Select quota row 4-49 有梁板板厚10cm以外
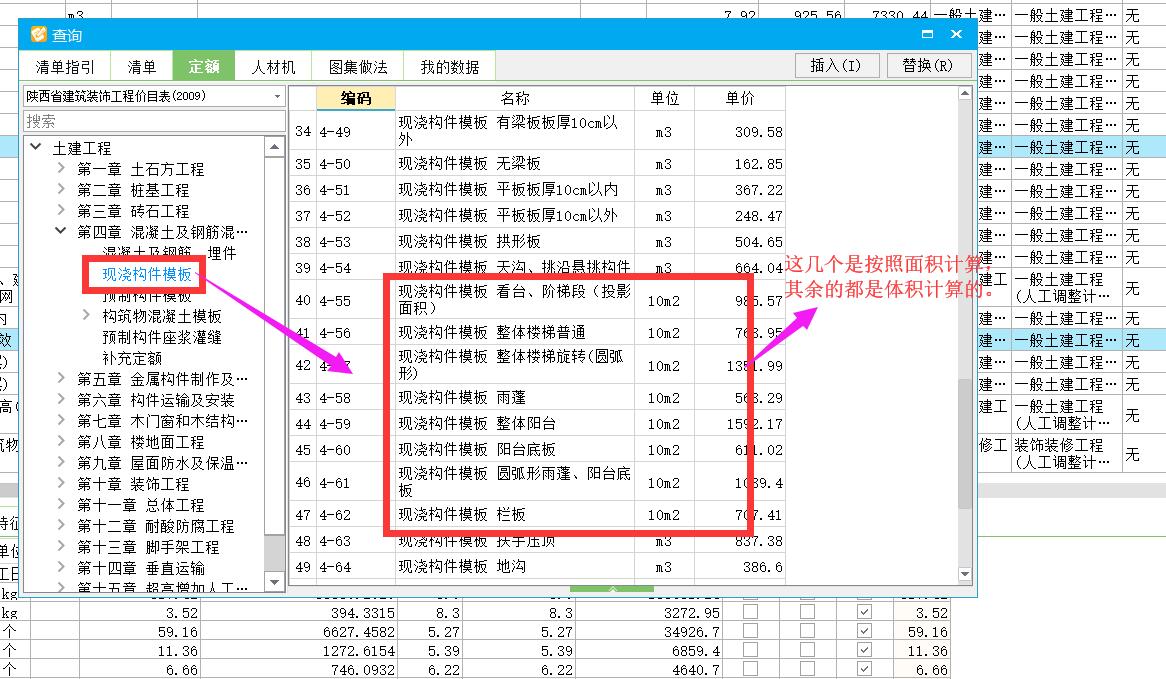 pyautogui.click(x=537, y=131)
